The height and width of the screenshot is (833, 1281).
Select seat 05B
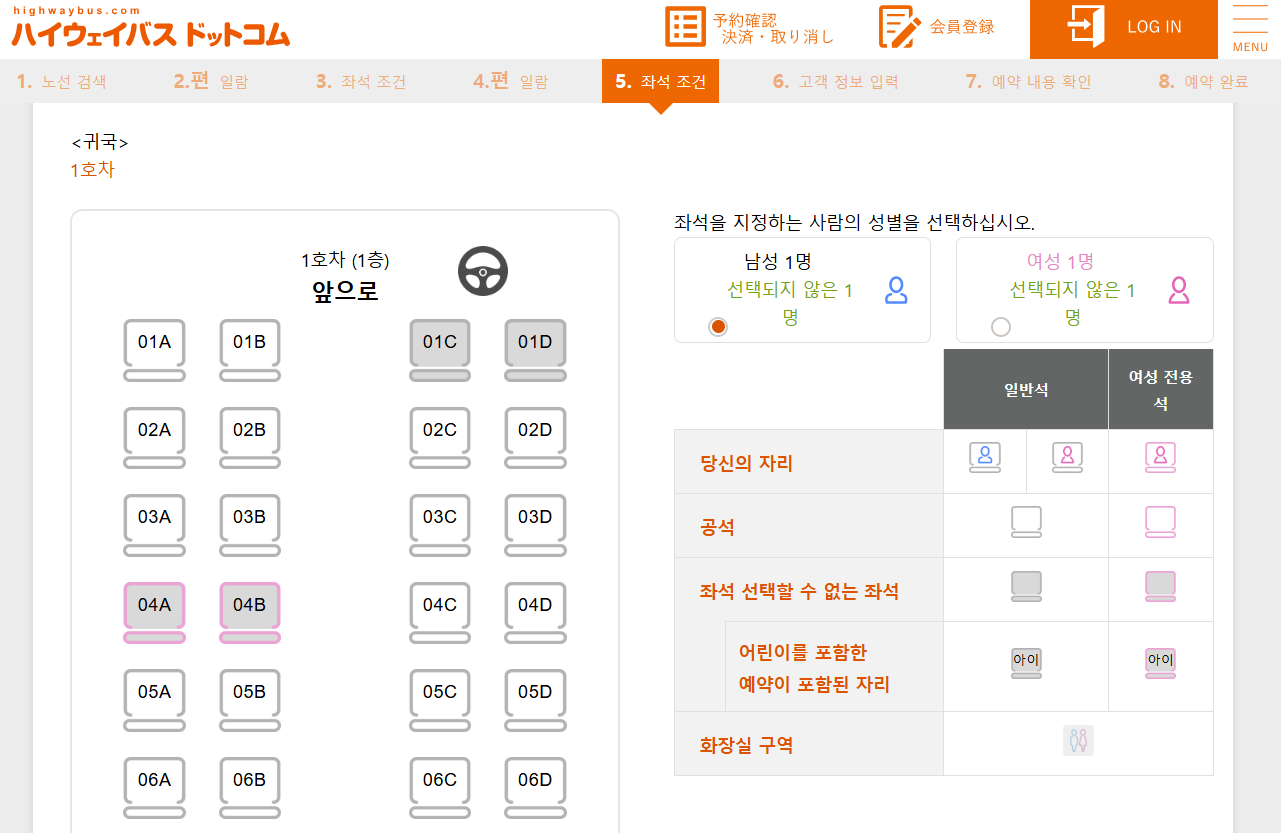coord(249,700)
